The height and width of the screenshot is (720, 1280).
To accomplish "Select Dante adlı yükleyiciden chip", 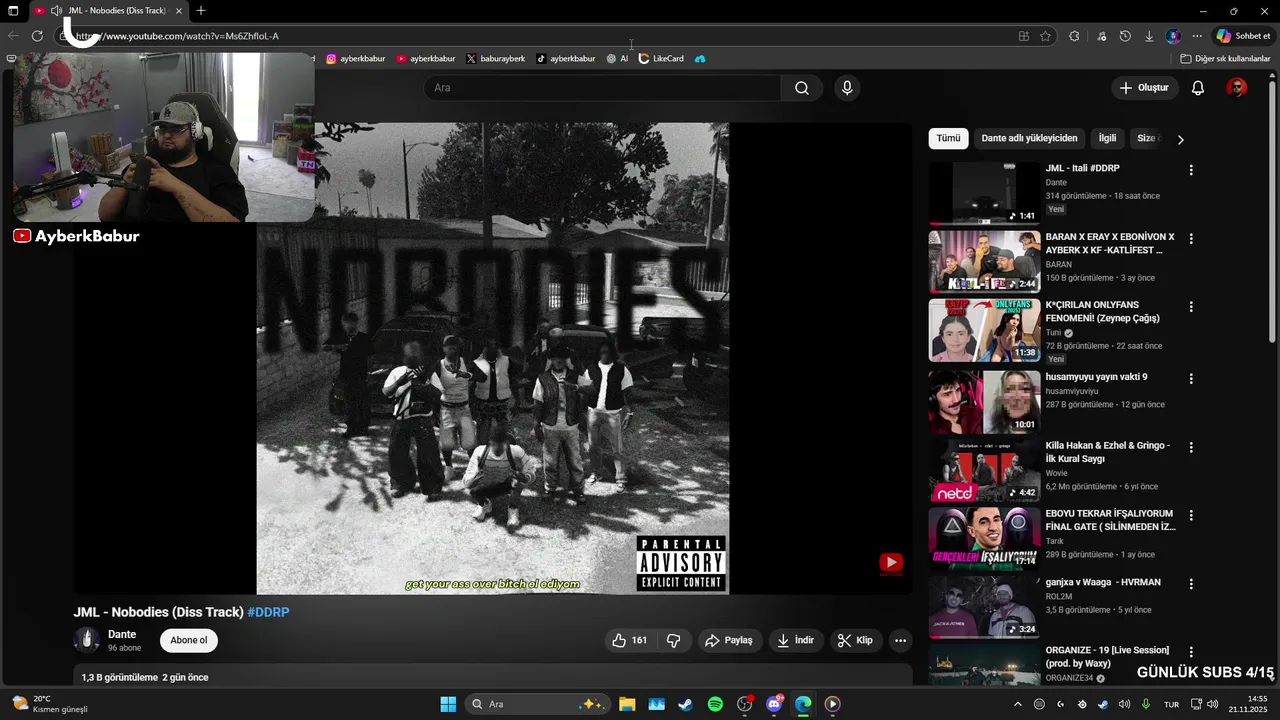I will pyautogui.click(x=1029, y=138).
